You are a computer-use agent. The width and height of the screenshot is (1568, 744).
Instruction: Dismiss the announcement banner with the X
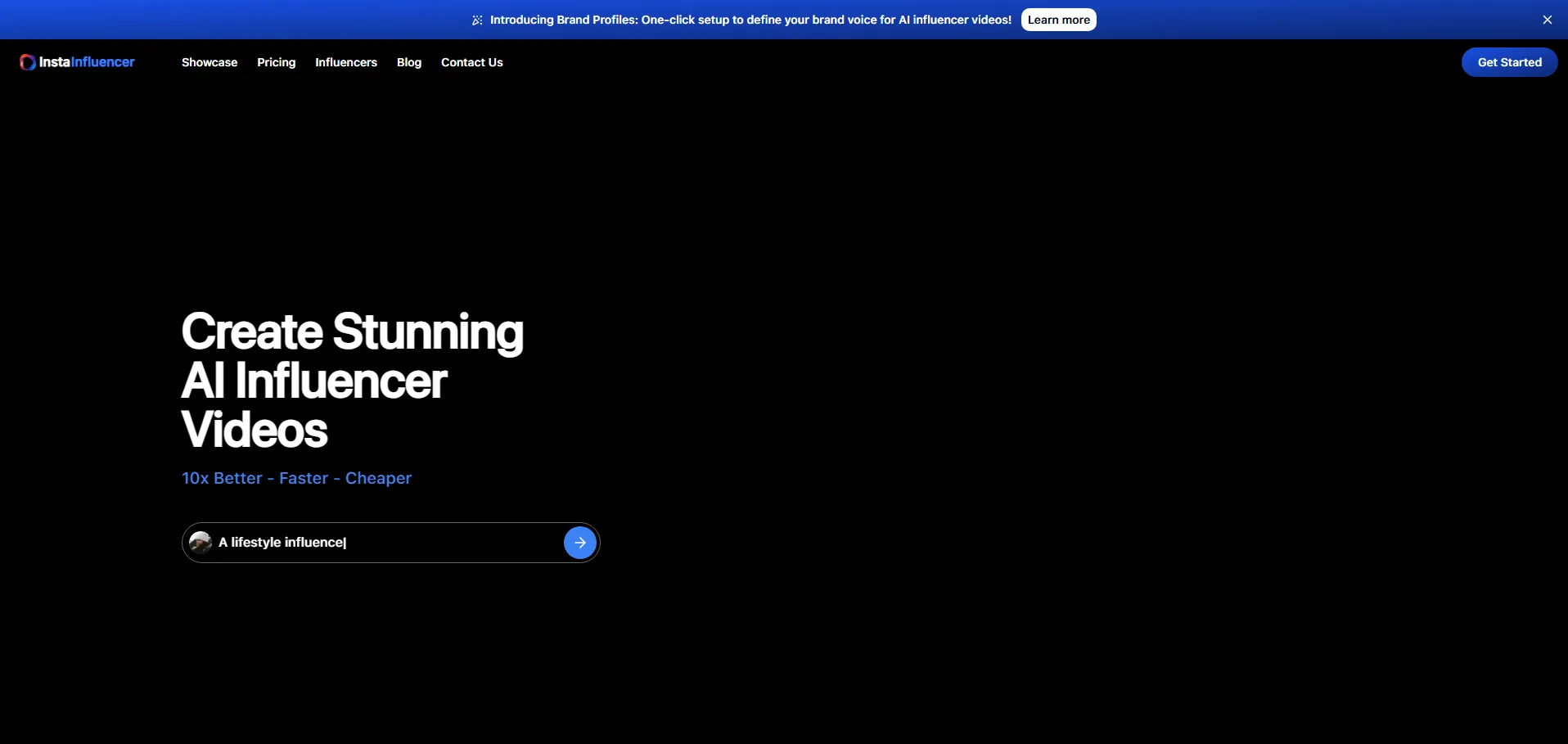1547,20
